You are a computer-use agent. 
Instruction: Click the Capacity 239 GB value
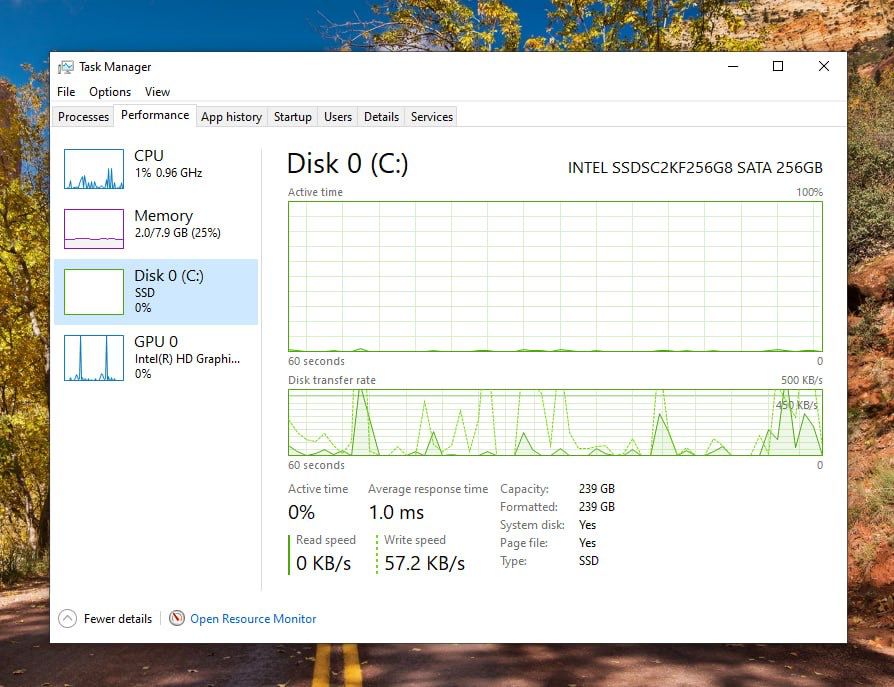[597, 489]
